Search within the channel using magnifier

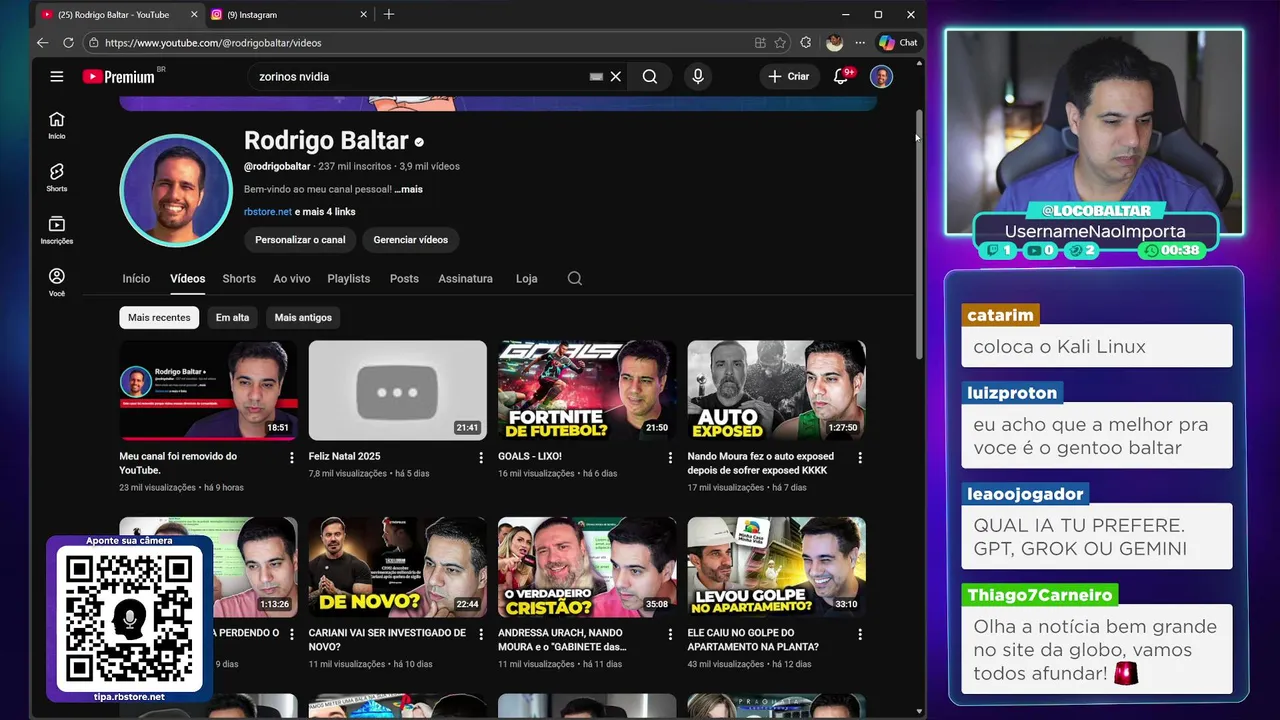[x=575, y=278]
